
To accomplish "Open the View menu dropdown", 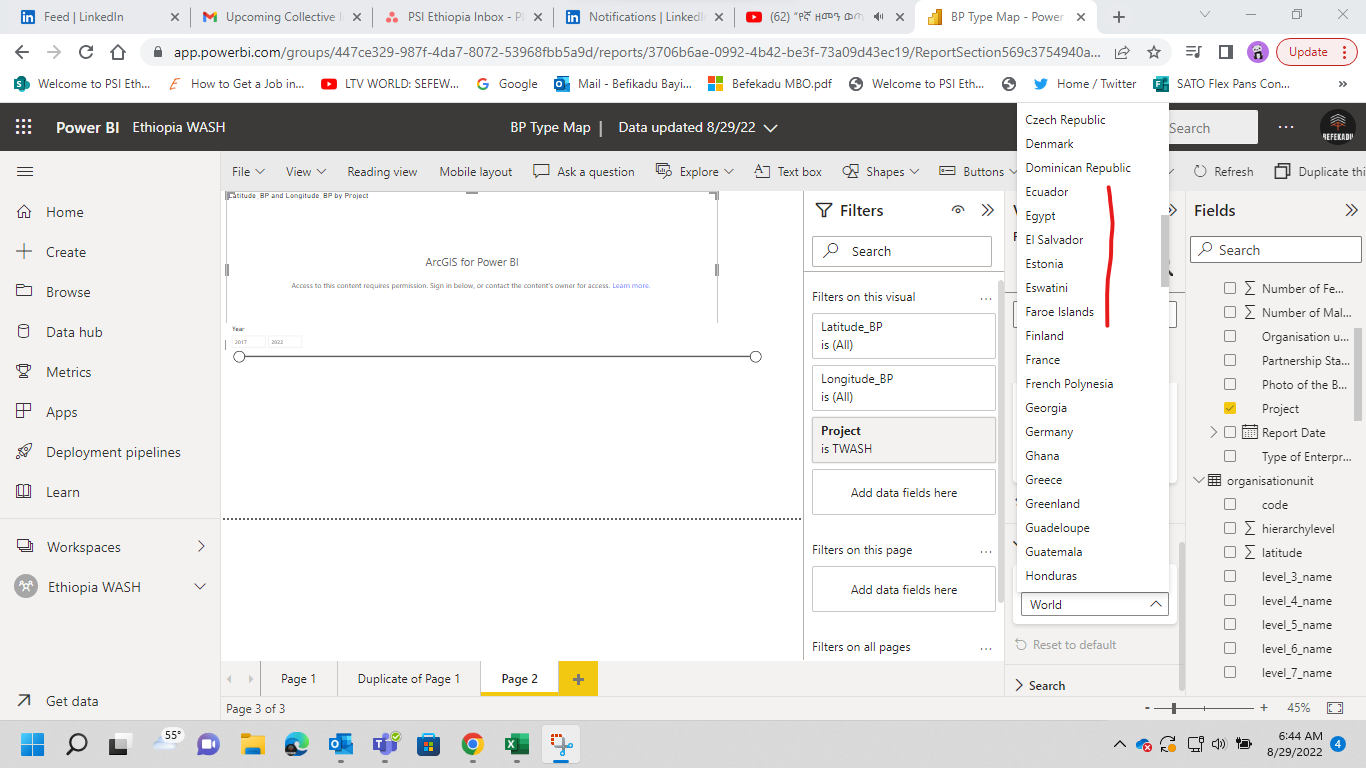I will 305,172.
